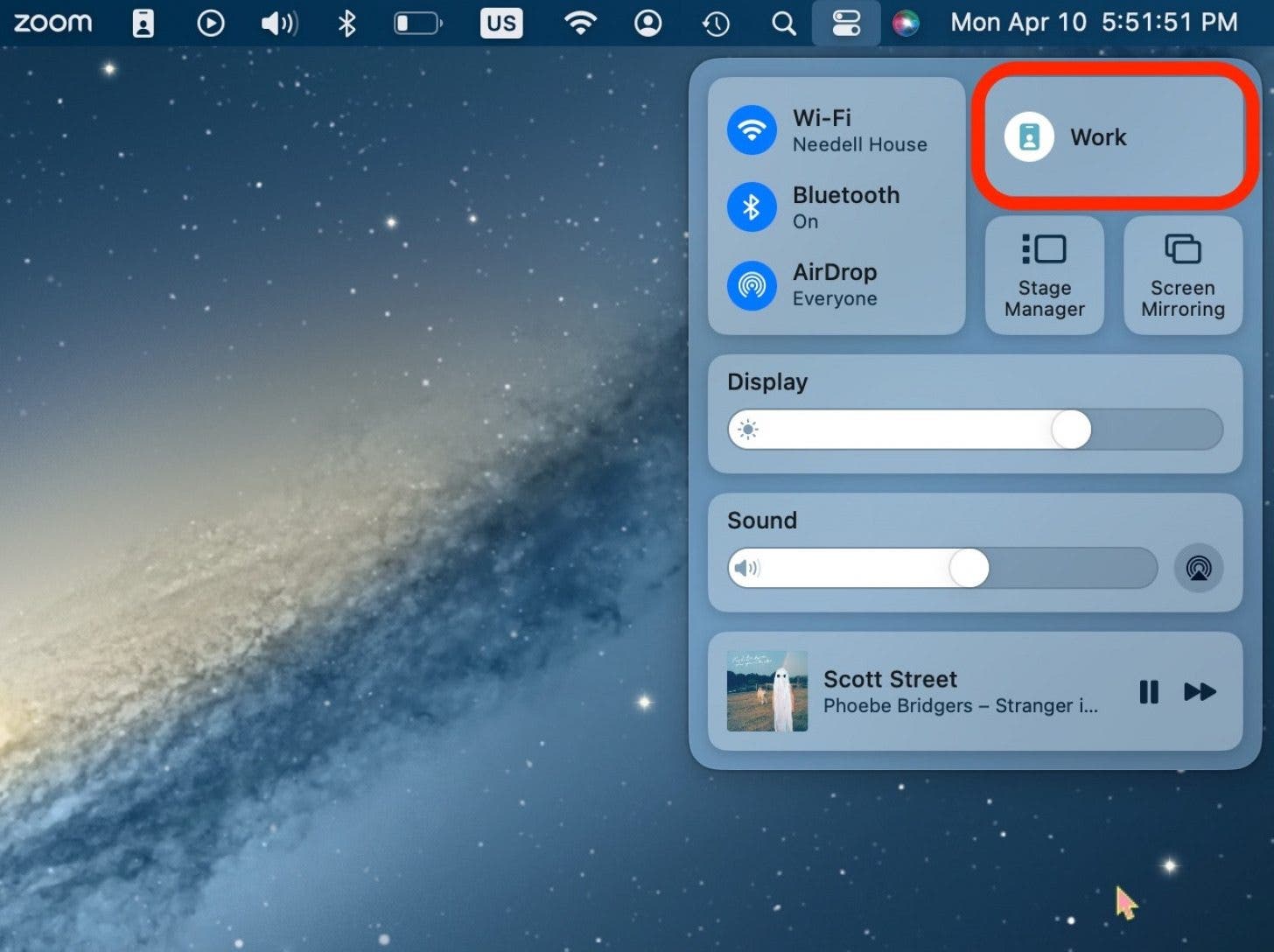Open Screen Mirroring options
The image size is (1274, 952).
pos(1182,275)
